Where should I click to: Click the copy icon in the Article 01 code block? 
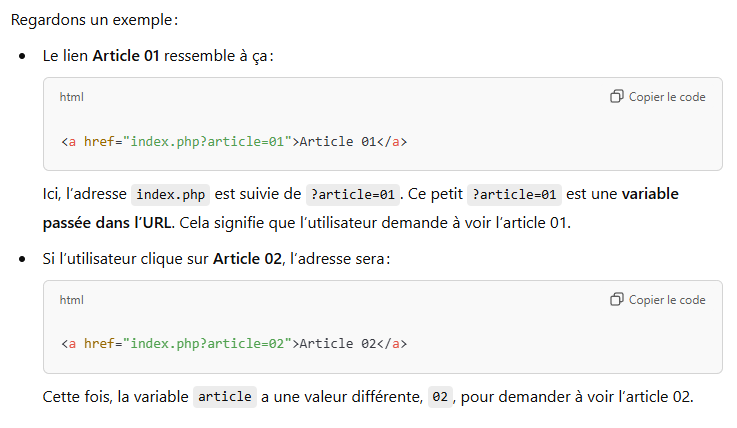pyautogui.click(x=617, y=97)
